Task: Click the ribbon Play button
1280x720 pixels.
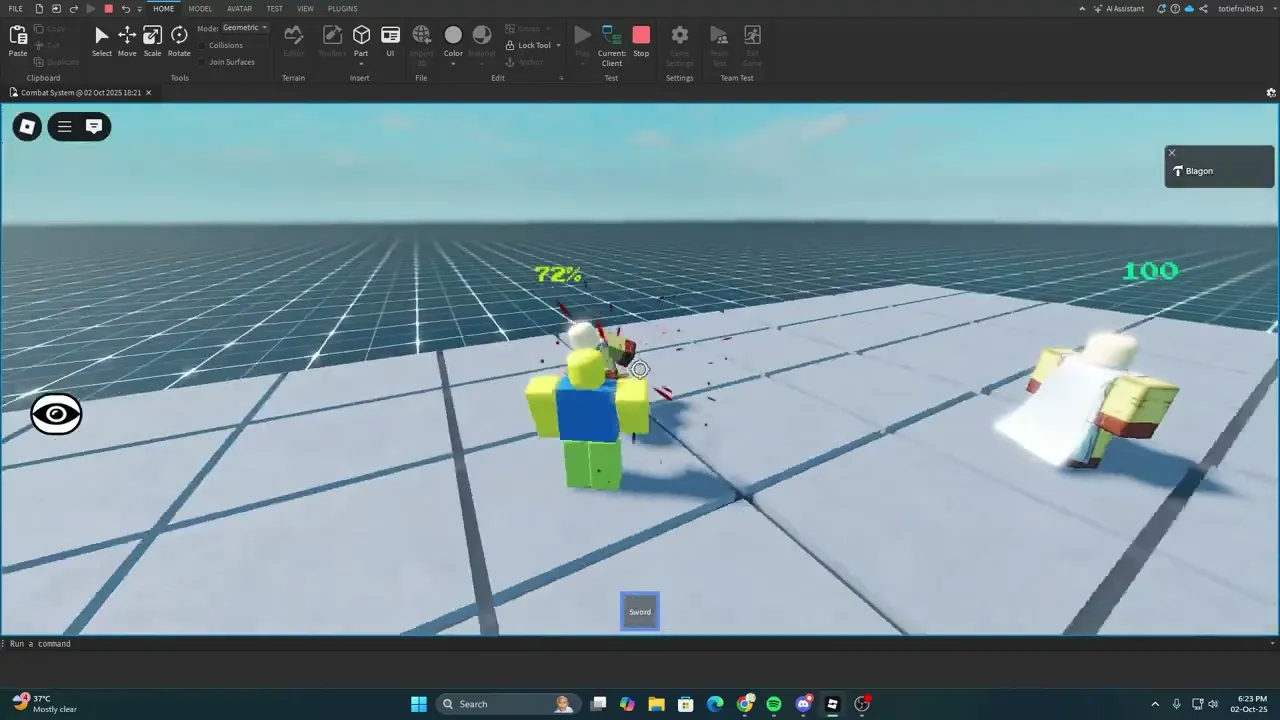Action: (582, 41)
